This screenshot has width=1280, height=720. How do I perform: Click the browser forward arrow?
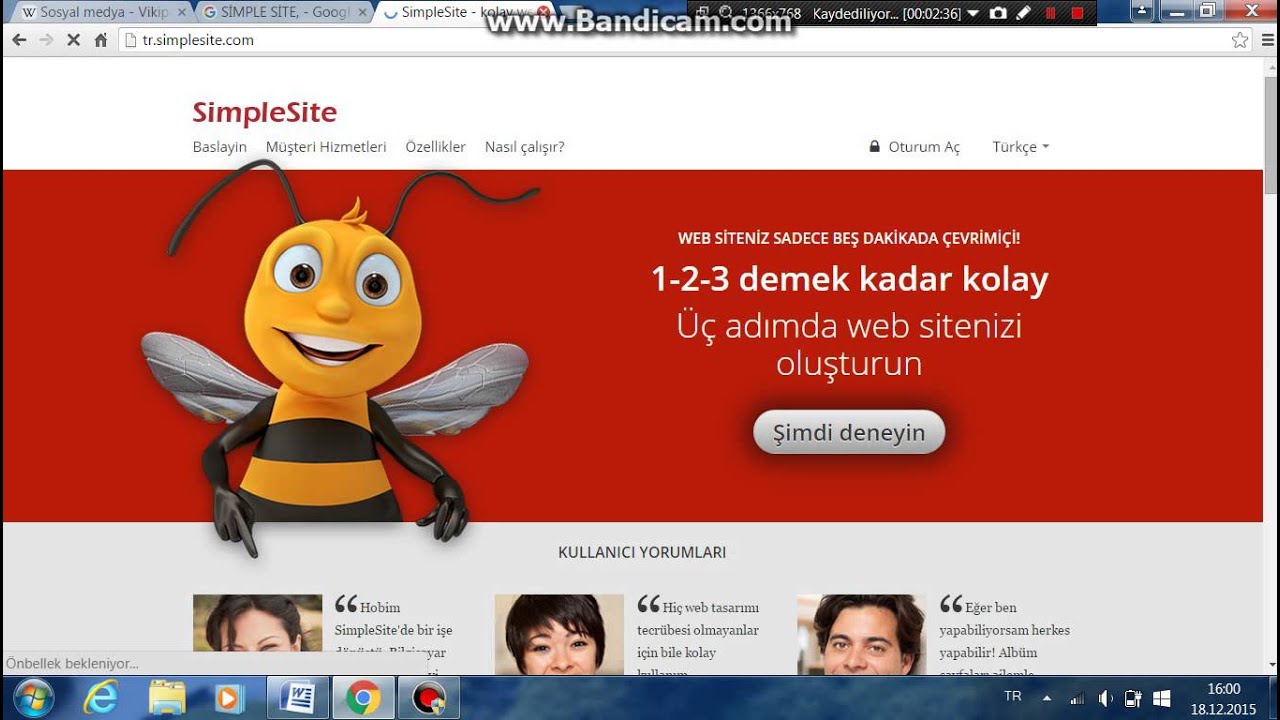click(x=46, y=40)
